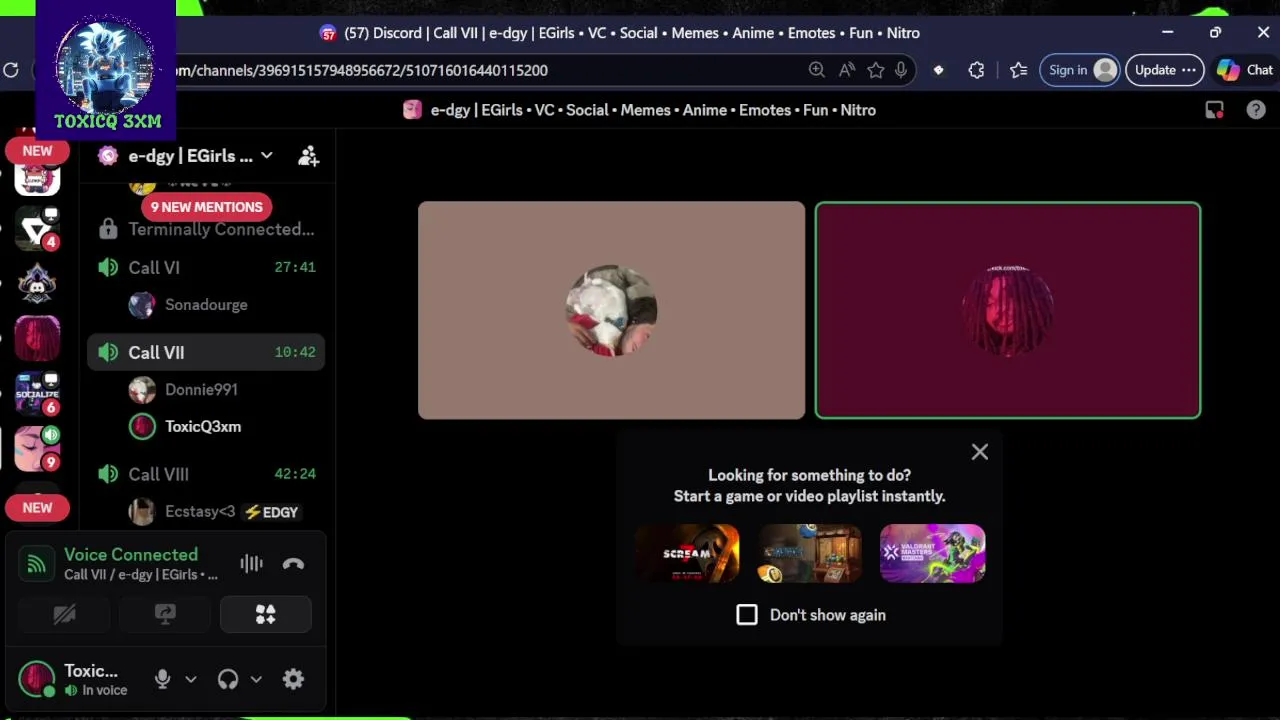The width and height of the screenshot is (1280, 720).
Task: Open Terminally Connected locked channel
Action: pos(206,229)
